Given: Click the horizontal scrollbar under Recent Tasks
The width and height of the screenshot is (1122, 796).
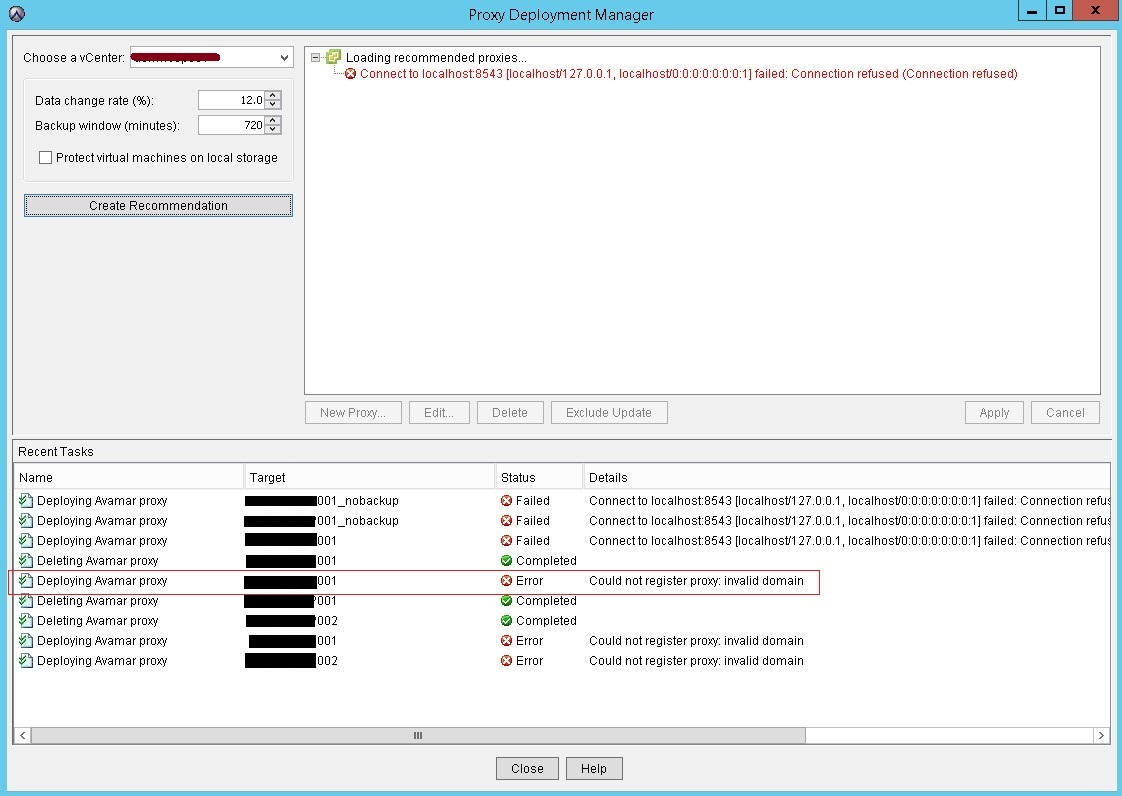Looking at the screenshot, I should (417, 735).
